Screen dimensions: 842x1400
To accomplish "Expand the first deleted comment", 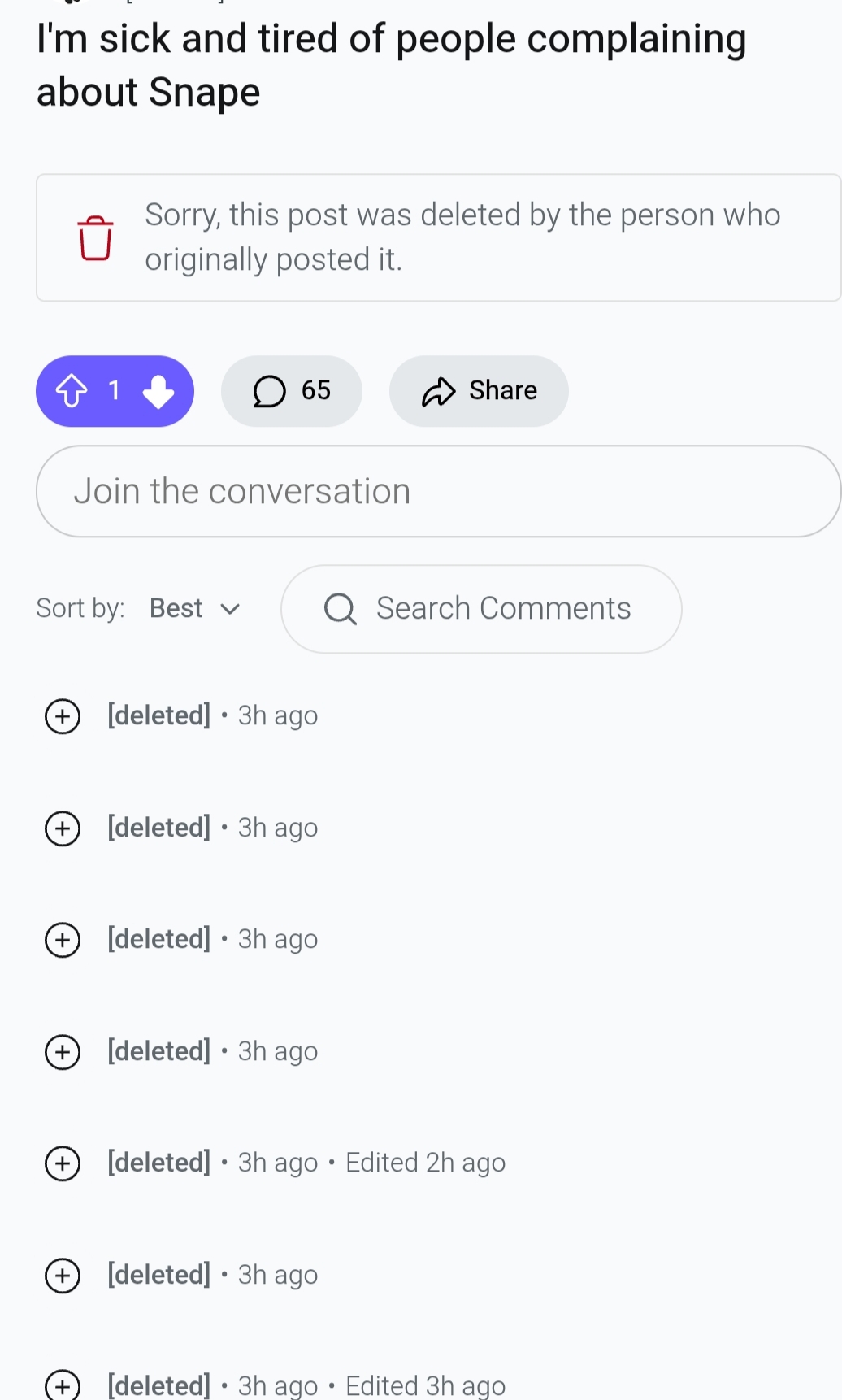I will coord(63,716).
